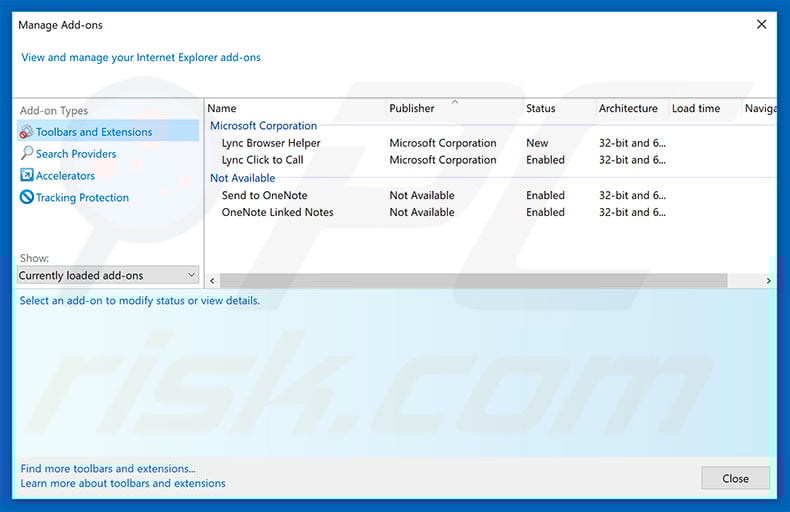Select the Lync Browser Helper add-on
Image resolution: width=790 pixels, height=512 pixels.
271,143
